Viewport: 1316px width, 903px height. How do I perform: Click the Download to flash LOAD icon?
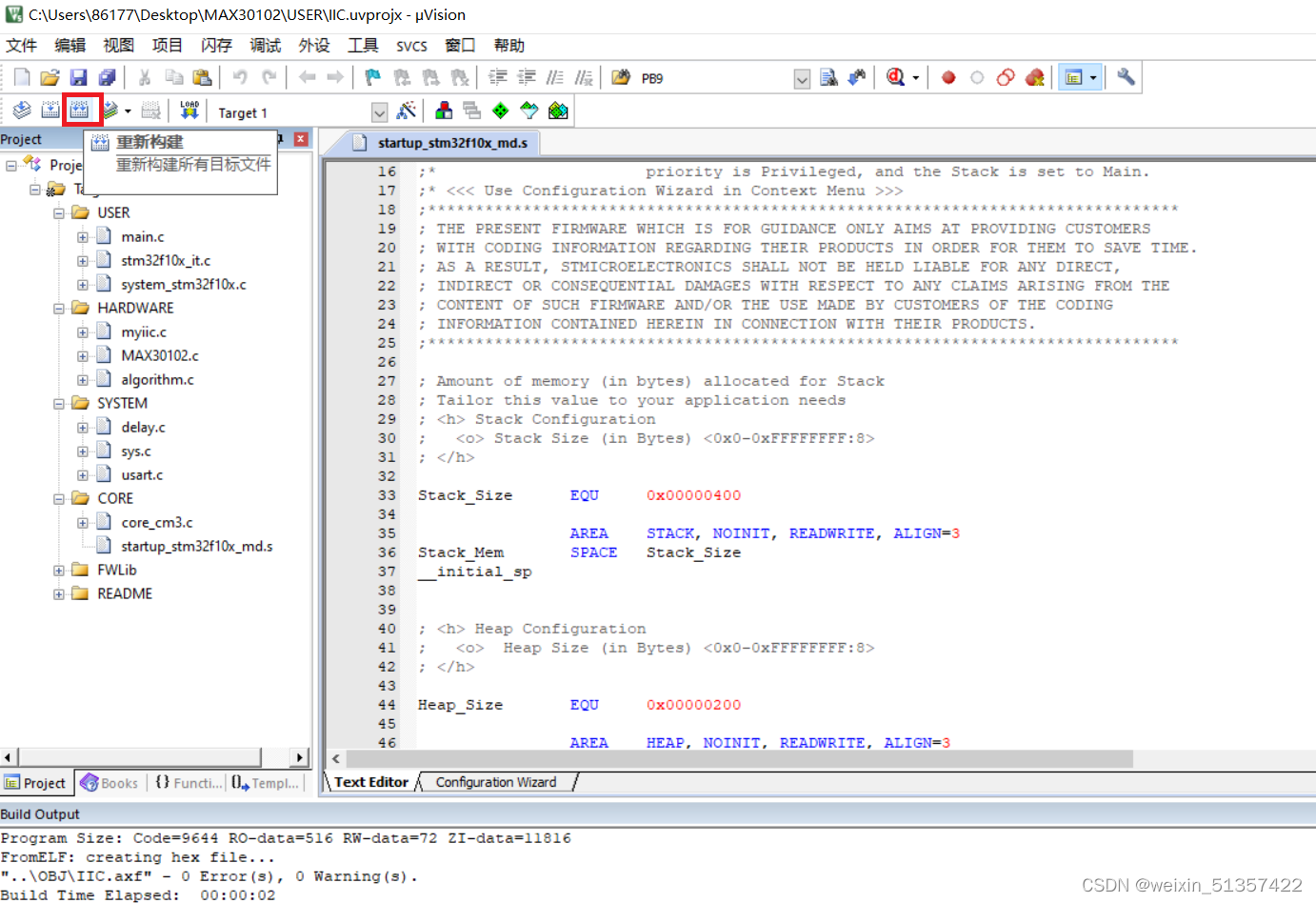pyautogui.click(x=189, y=110)
